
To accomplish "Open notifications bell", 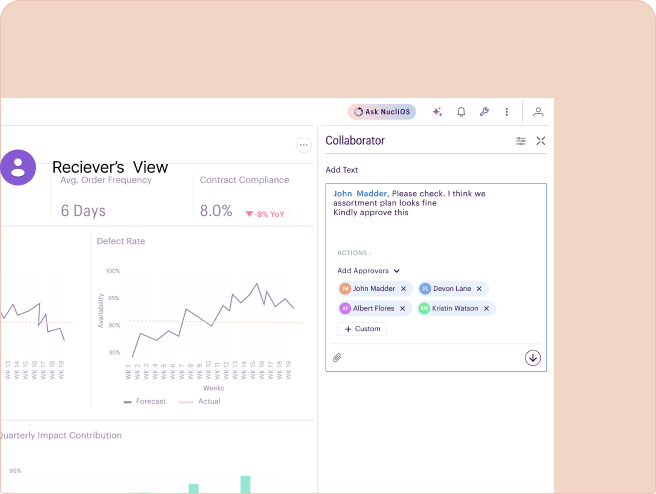I will click(x=461, y=112).
